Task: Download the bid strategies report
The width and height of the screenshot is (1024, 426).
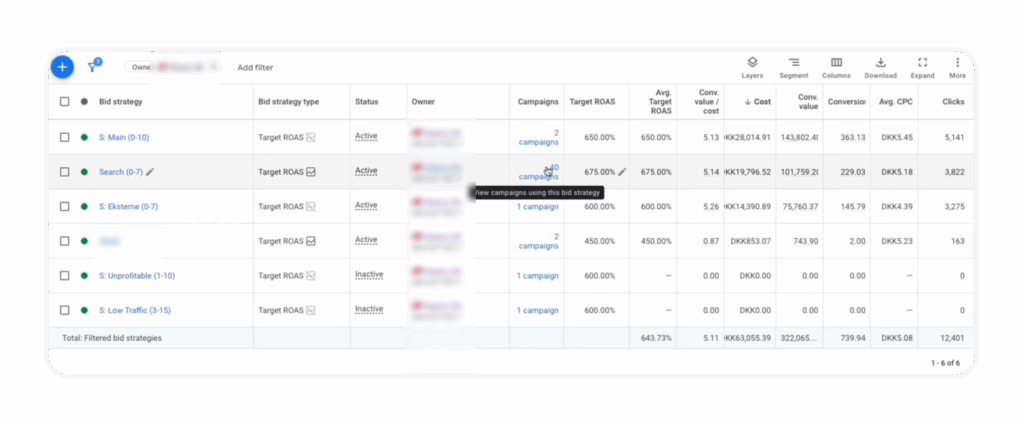Action: [880, 66]
